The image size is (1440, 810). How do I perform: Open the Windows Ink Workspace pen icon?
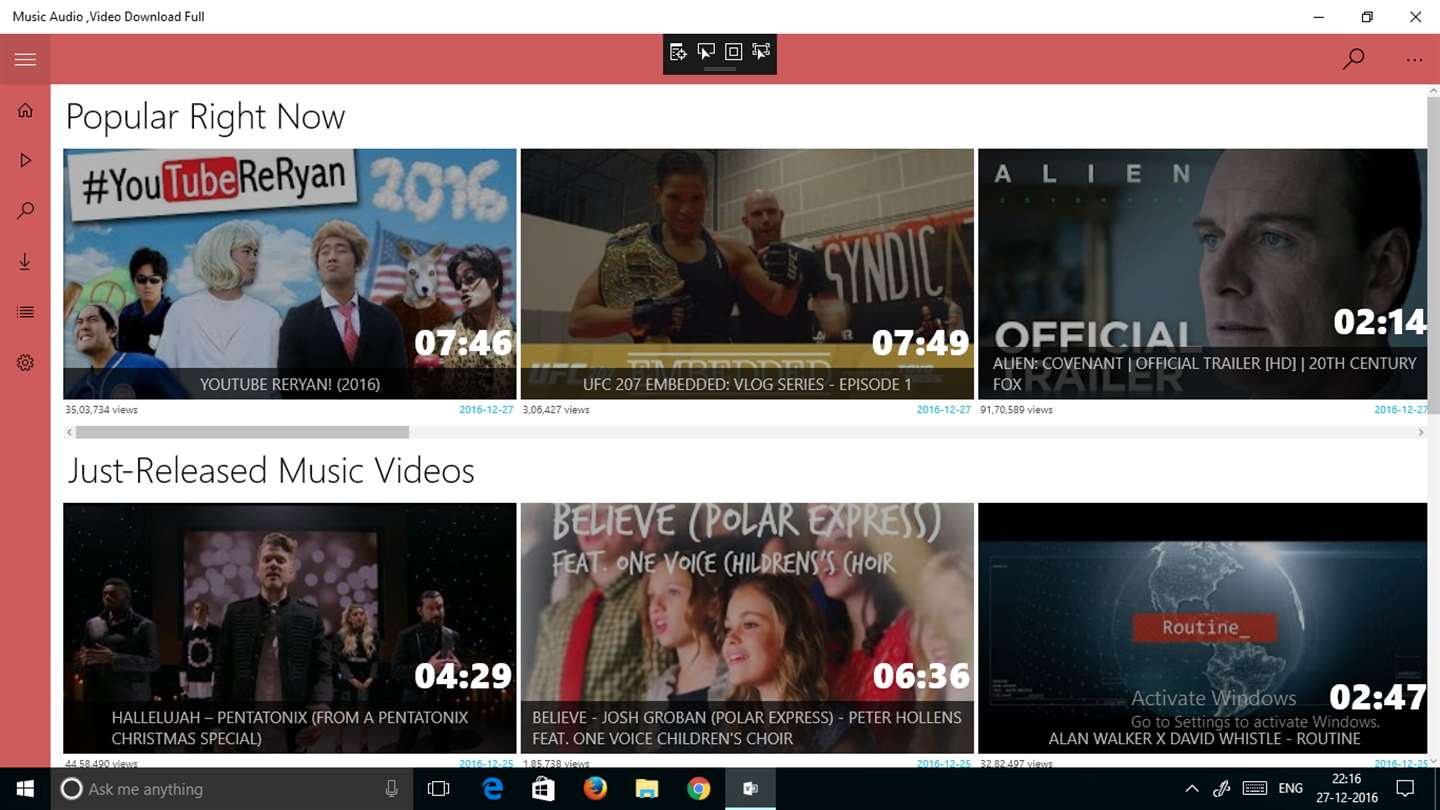pos(1222,789)
